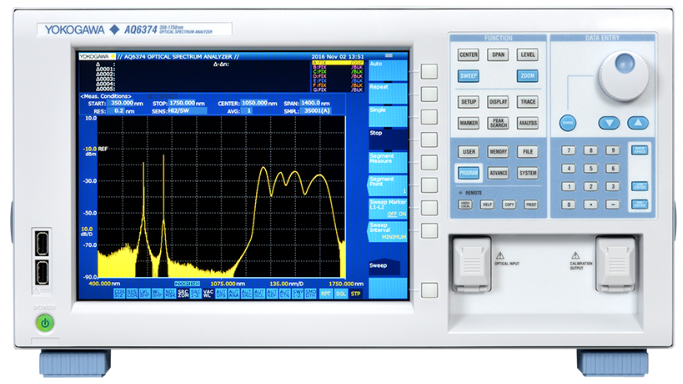Screen dimensions: 683x384
Task: Select the PEAK SEARCH function key
Action: [x=498, y=123]
